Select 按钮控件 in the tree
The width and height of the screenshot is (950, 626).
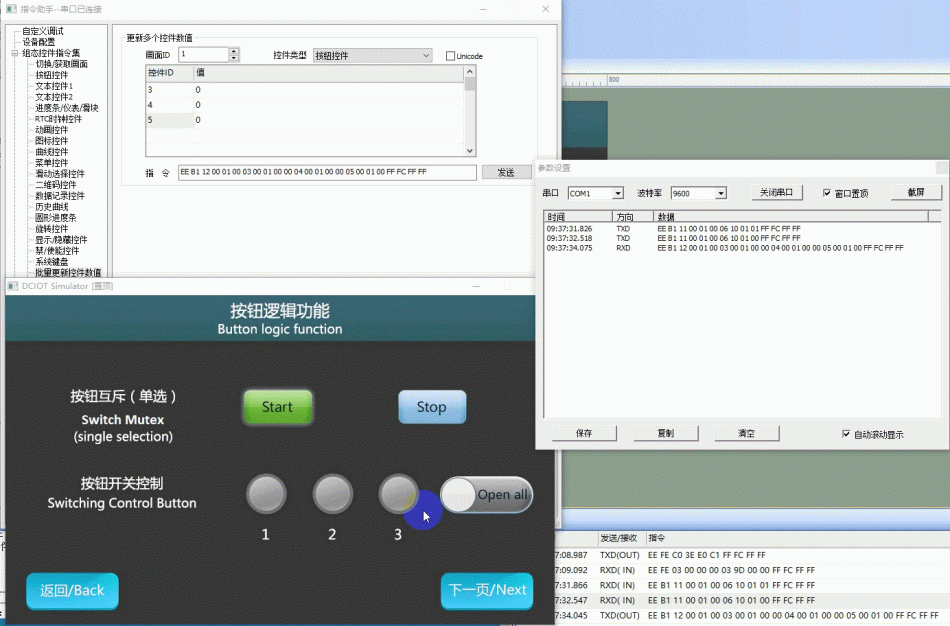click(x=51, y=75)
